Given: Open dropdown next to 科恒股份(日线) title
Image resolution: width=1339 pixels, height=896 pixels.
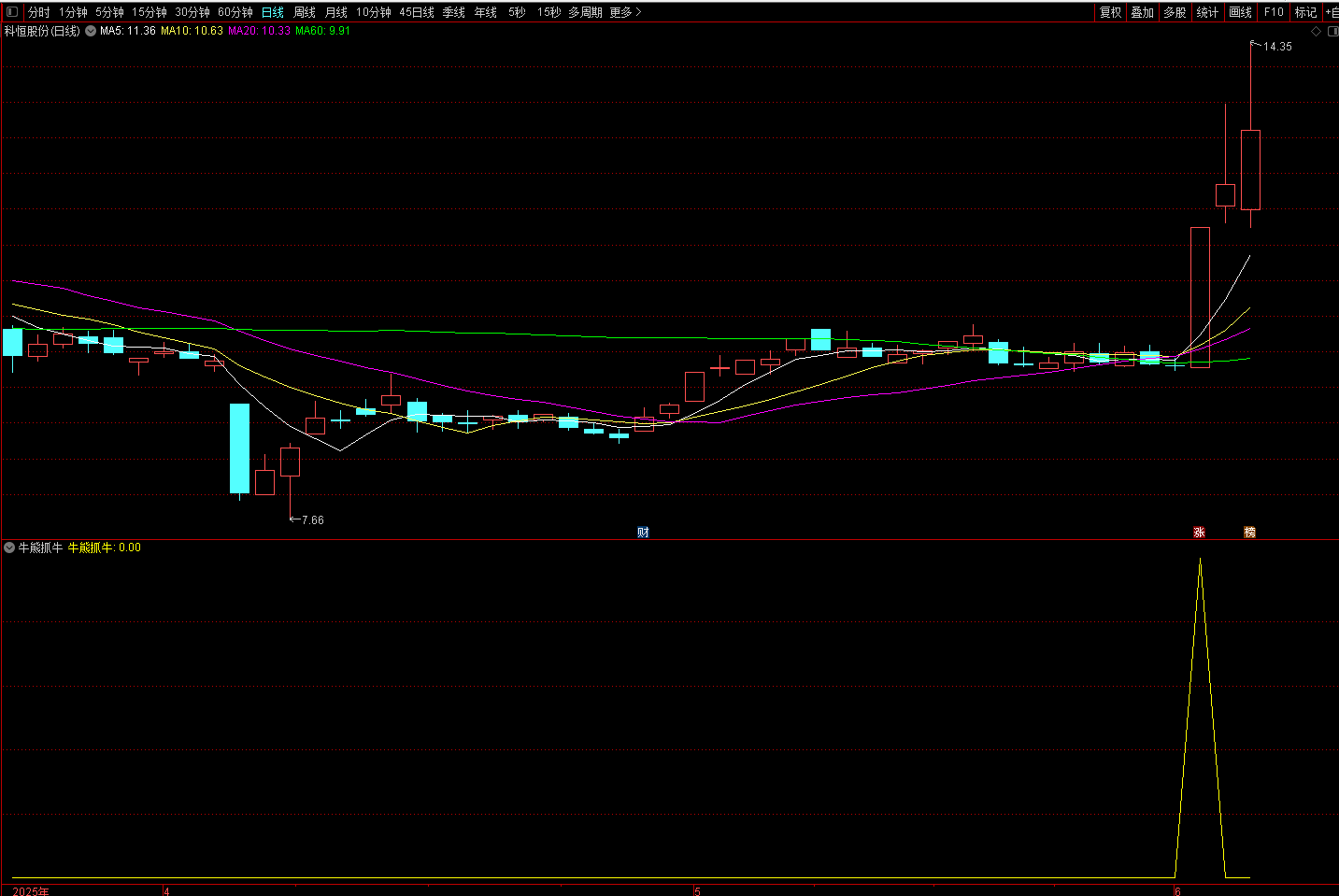Looking at the screenshot, I should 91,31.
